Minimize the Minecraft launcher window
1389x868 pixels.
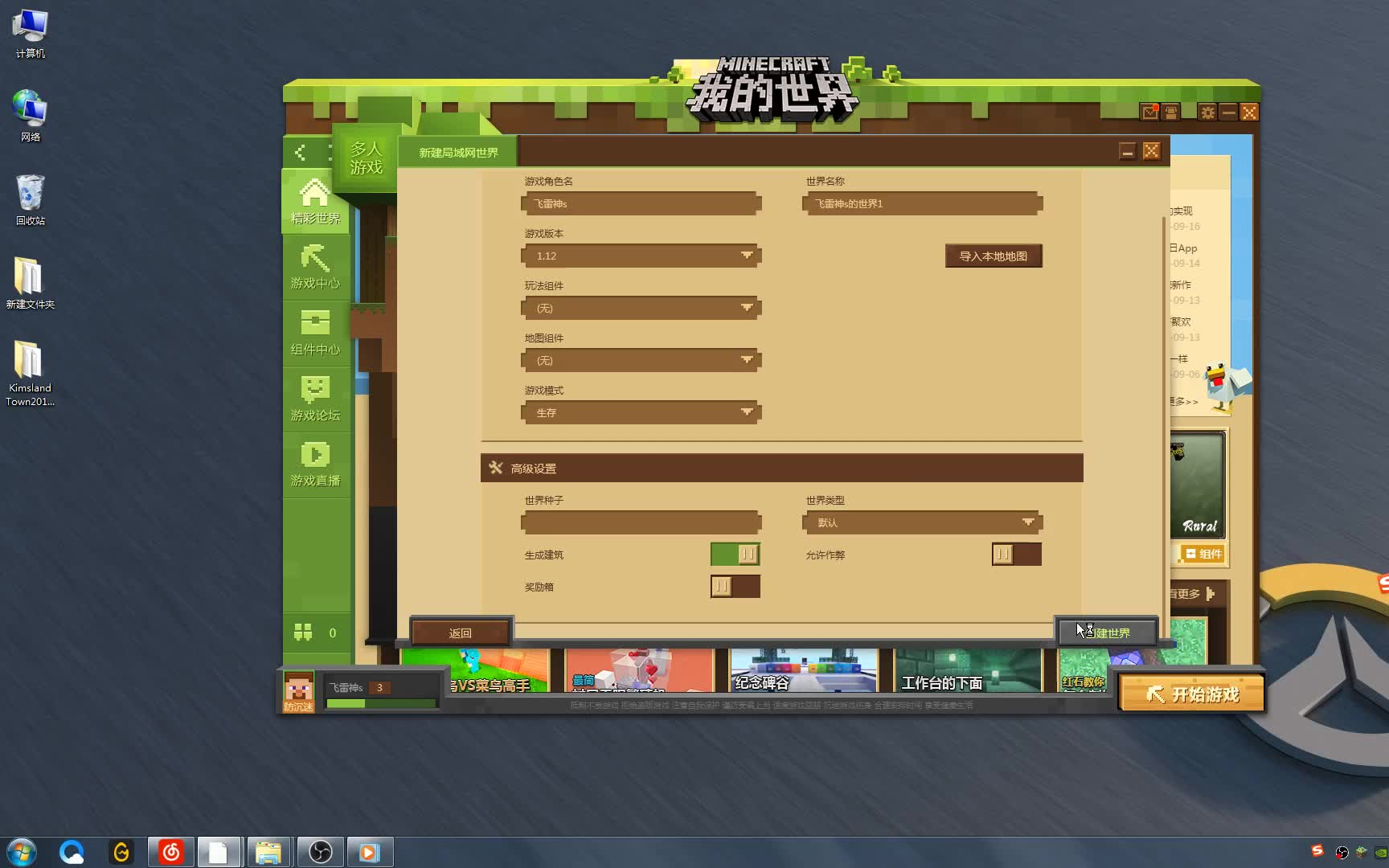coord(1228,113)
